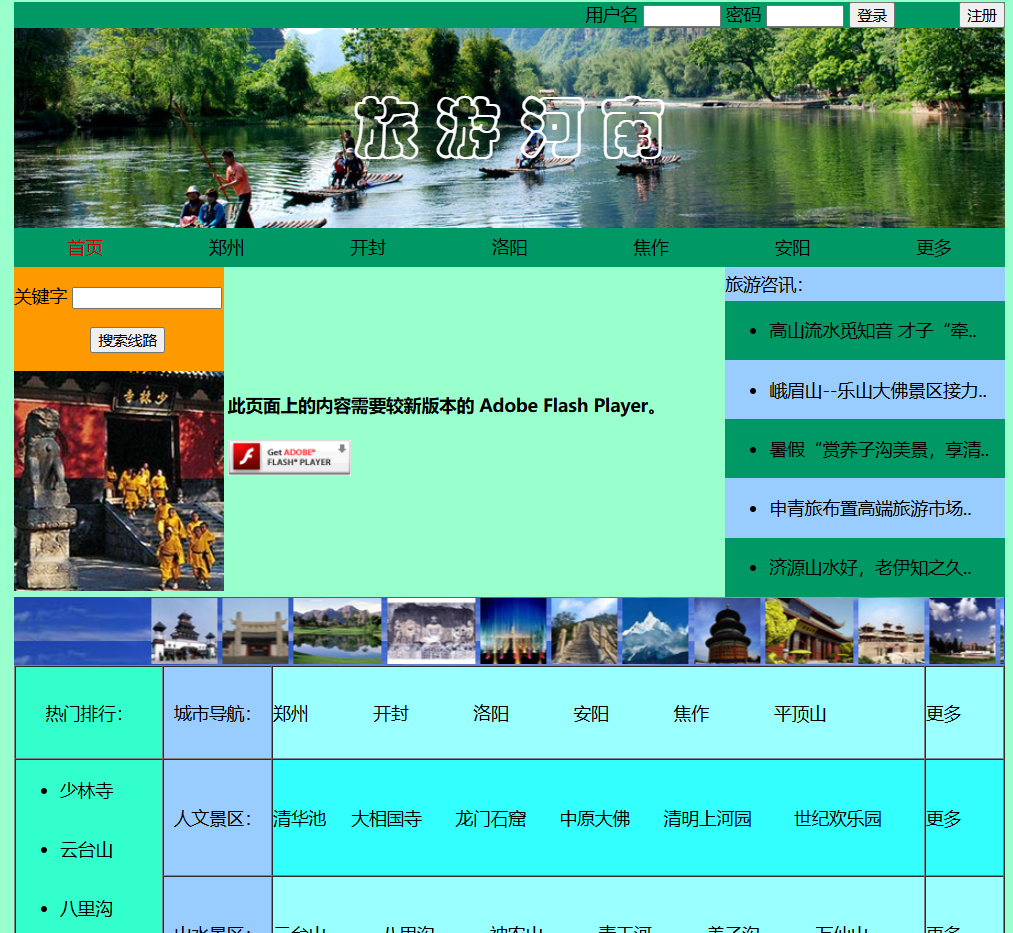
Task: Click the 清明上河园 attraction link
Action: pos(706,818)
